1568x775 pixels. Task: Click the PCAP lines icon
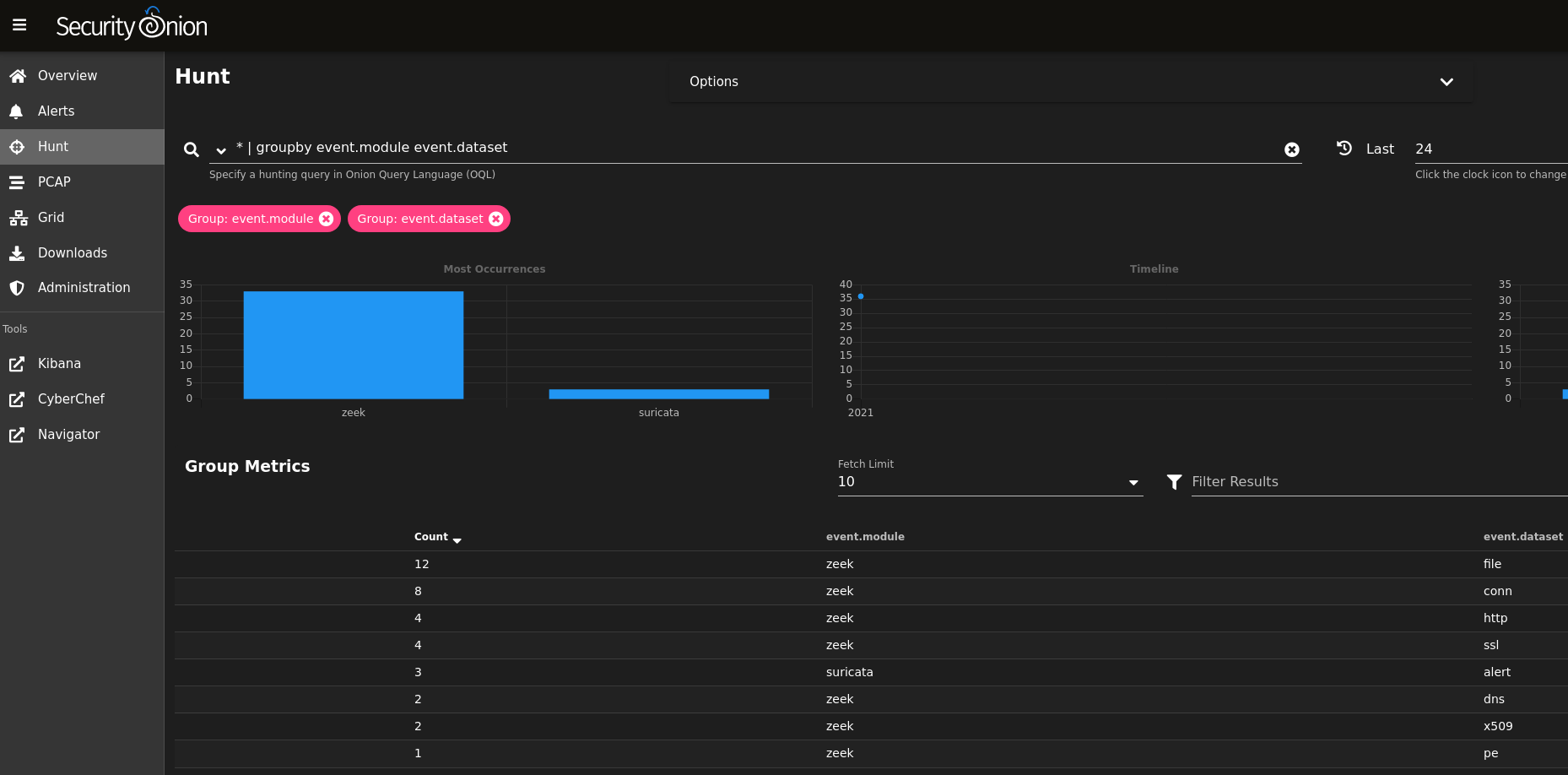[17, 182]
